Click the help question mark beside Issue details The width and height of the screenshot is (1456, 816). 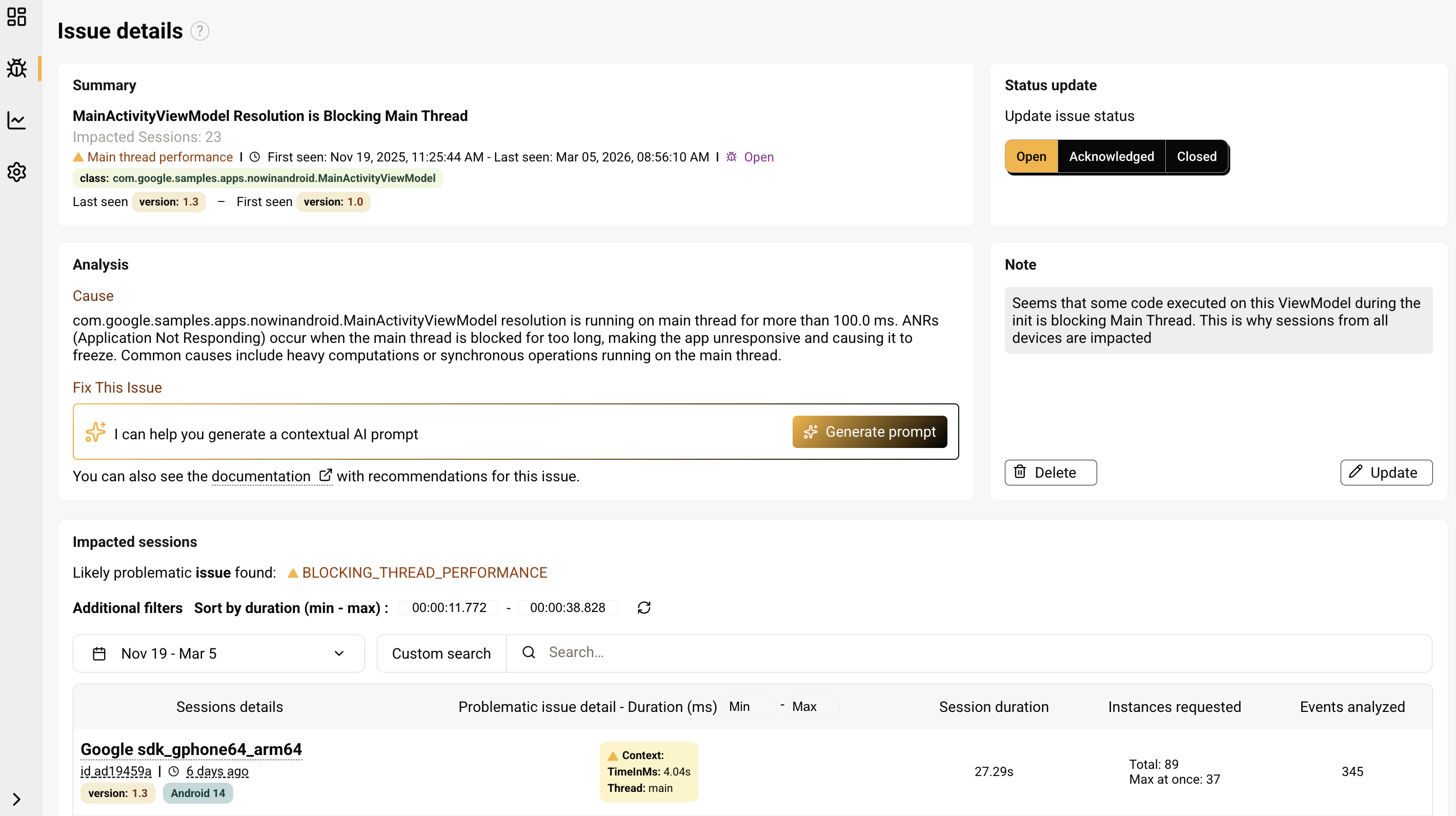tap(199, 31)
